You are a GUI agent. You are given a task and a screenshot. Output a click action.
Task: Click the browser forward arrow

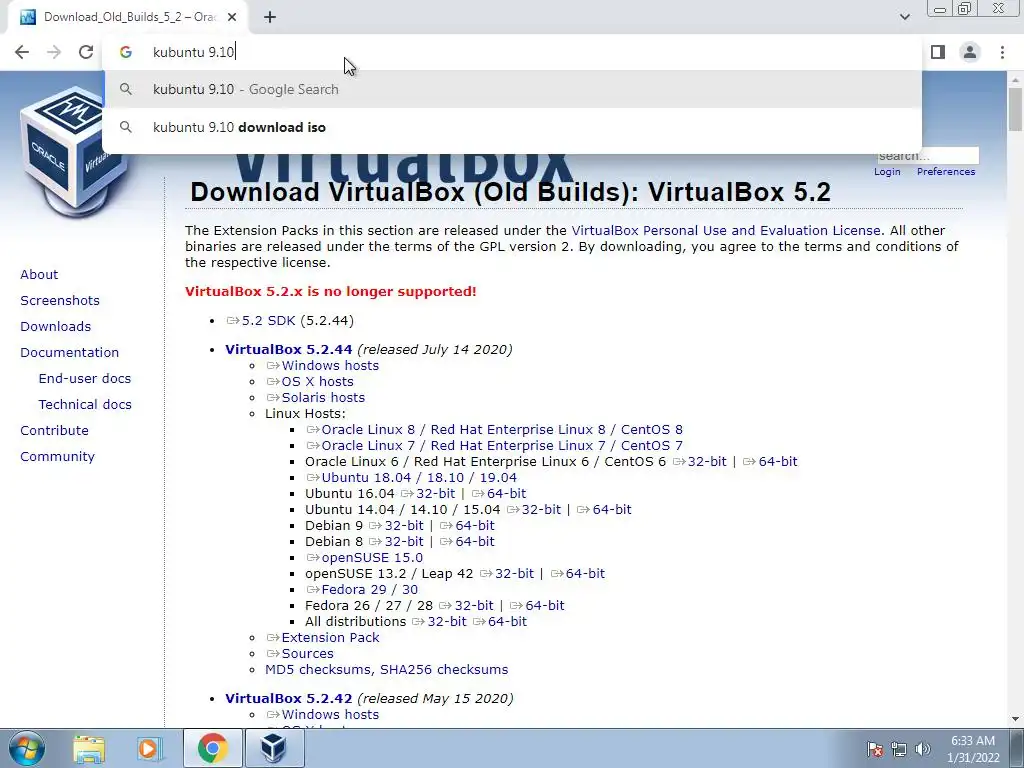54,52
